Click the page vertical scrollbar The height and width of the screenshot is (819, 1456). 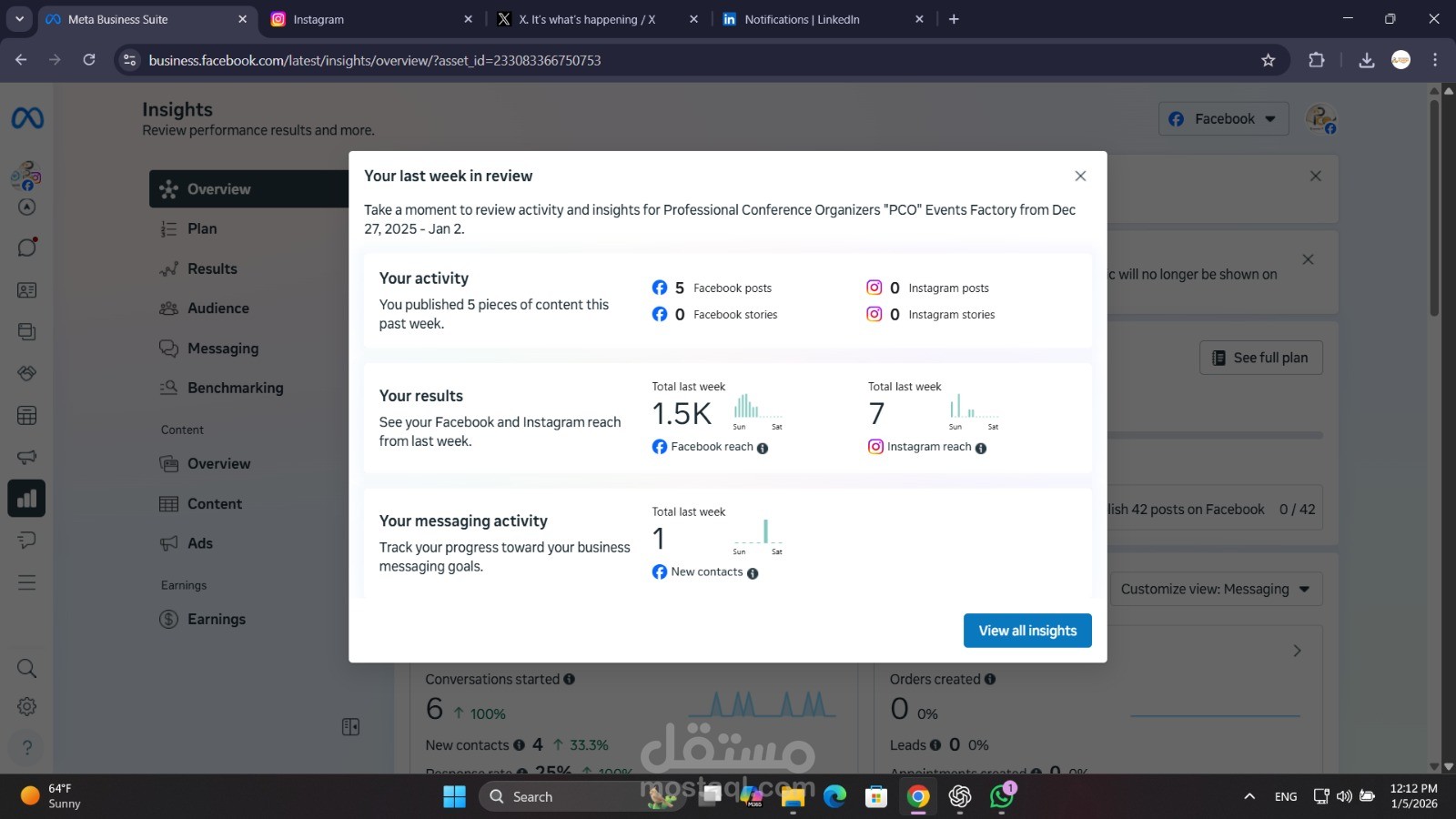tap(1434, 209)
